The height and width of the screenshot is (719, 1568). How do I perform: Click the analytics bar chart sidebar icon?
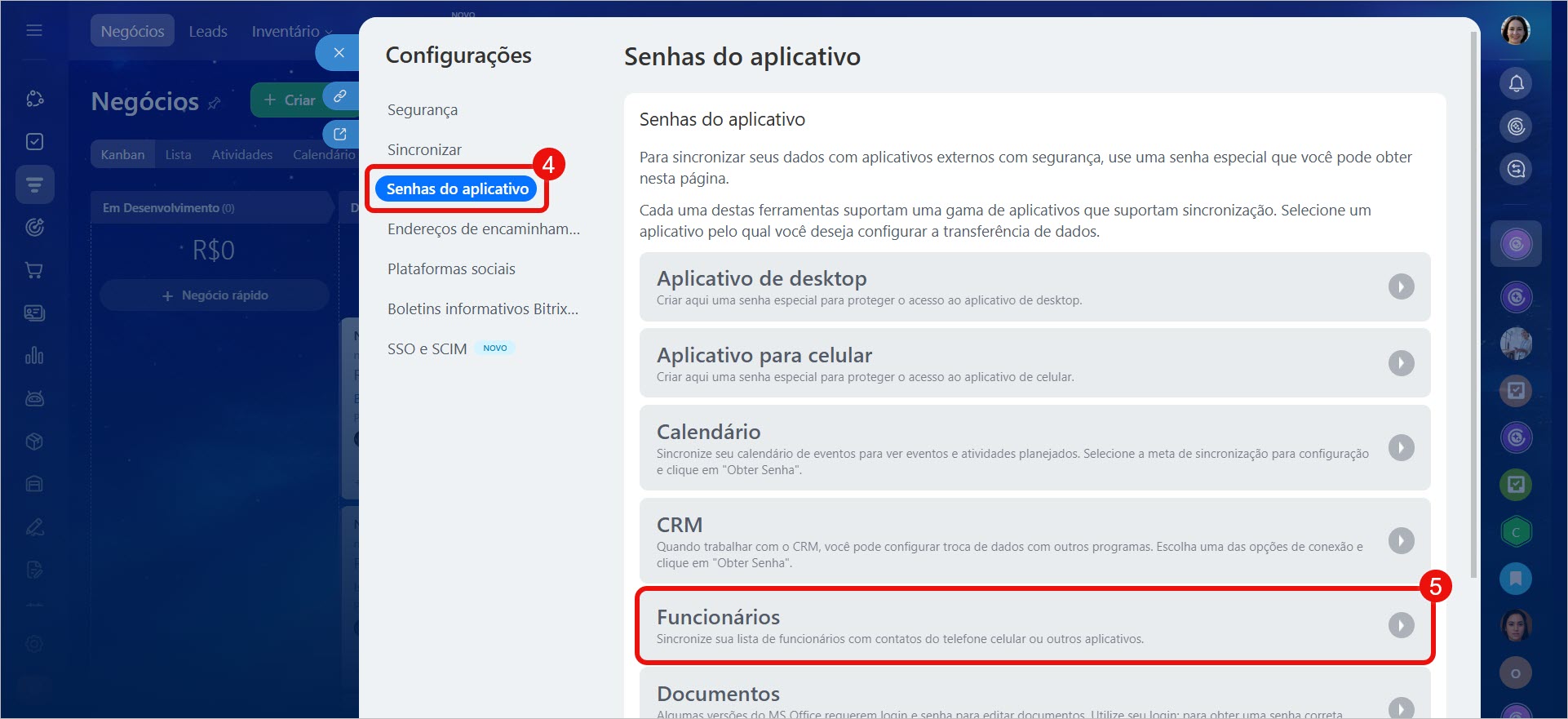(34, 356)
